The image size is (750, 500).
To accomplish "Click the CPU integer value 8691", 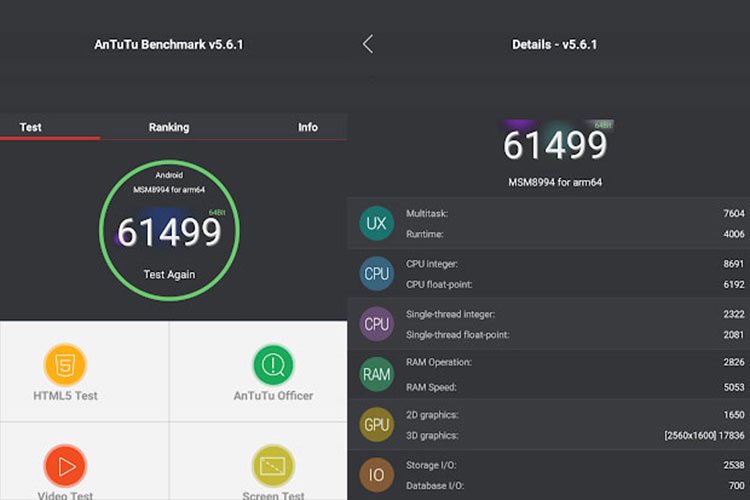I will (x=734, y=264).
